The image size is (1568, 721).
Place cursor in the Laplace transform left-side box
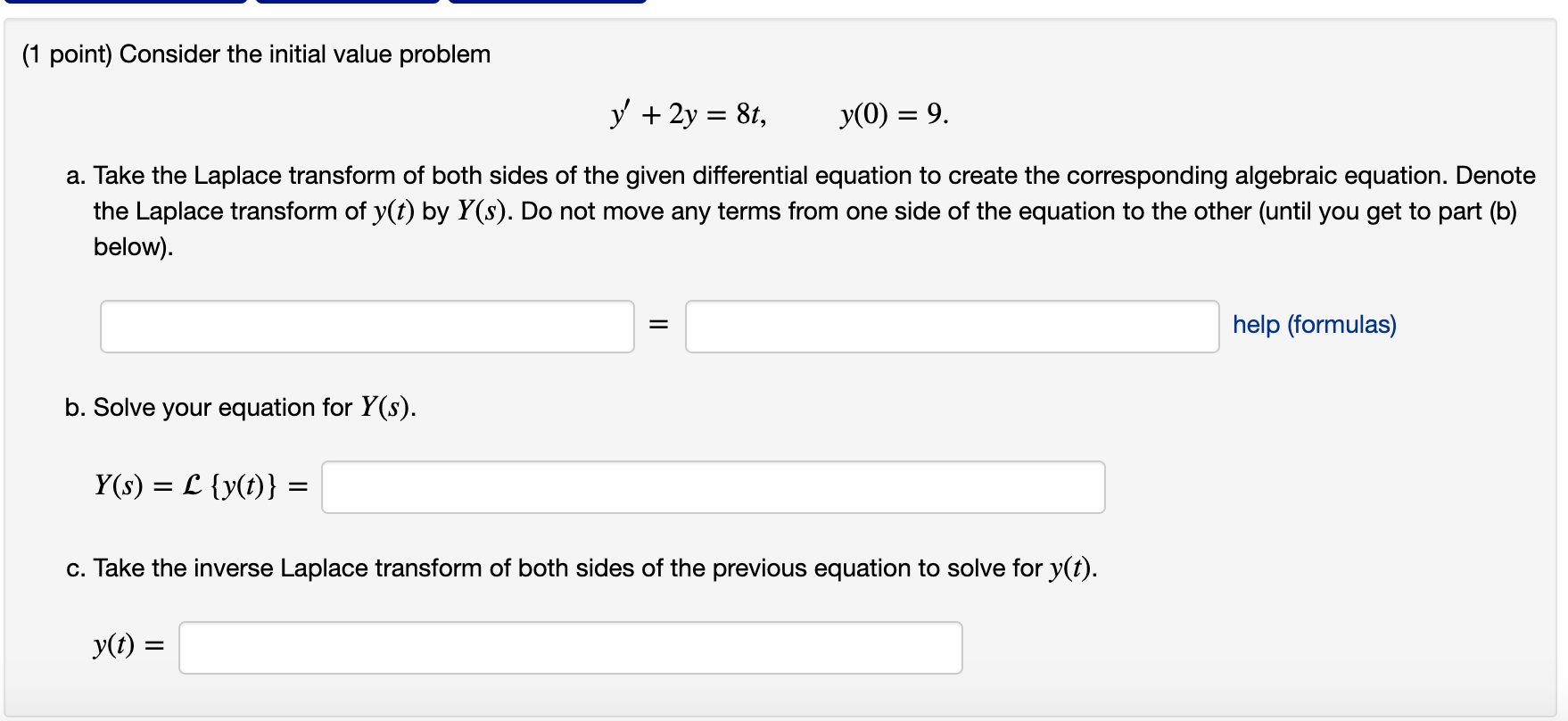coord(366,327)
